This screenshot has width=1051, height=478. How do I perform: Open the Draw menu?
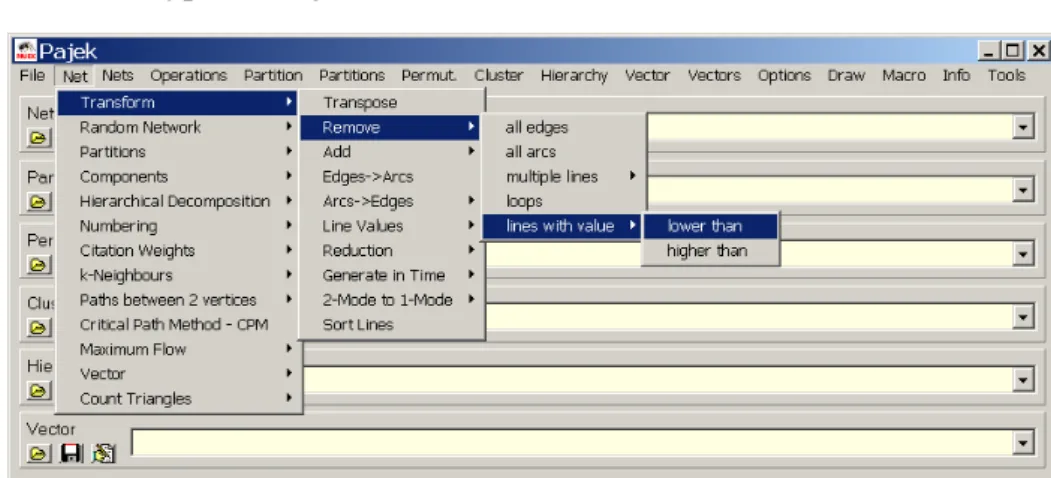click(846, 76)
